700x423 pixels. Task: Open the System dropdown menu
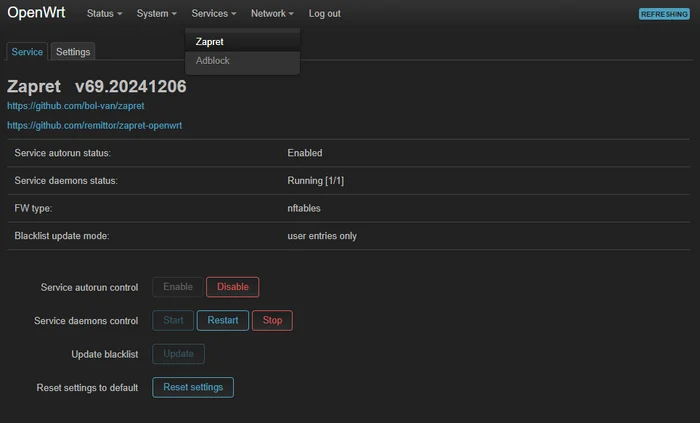[157, 14]
